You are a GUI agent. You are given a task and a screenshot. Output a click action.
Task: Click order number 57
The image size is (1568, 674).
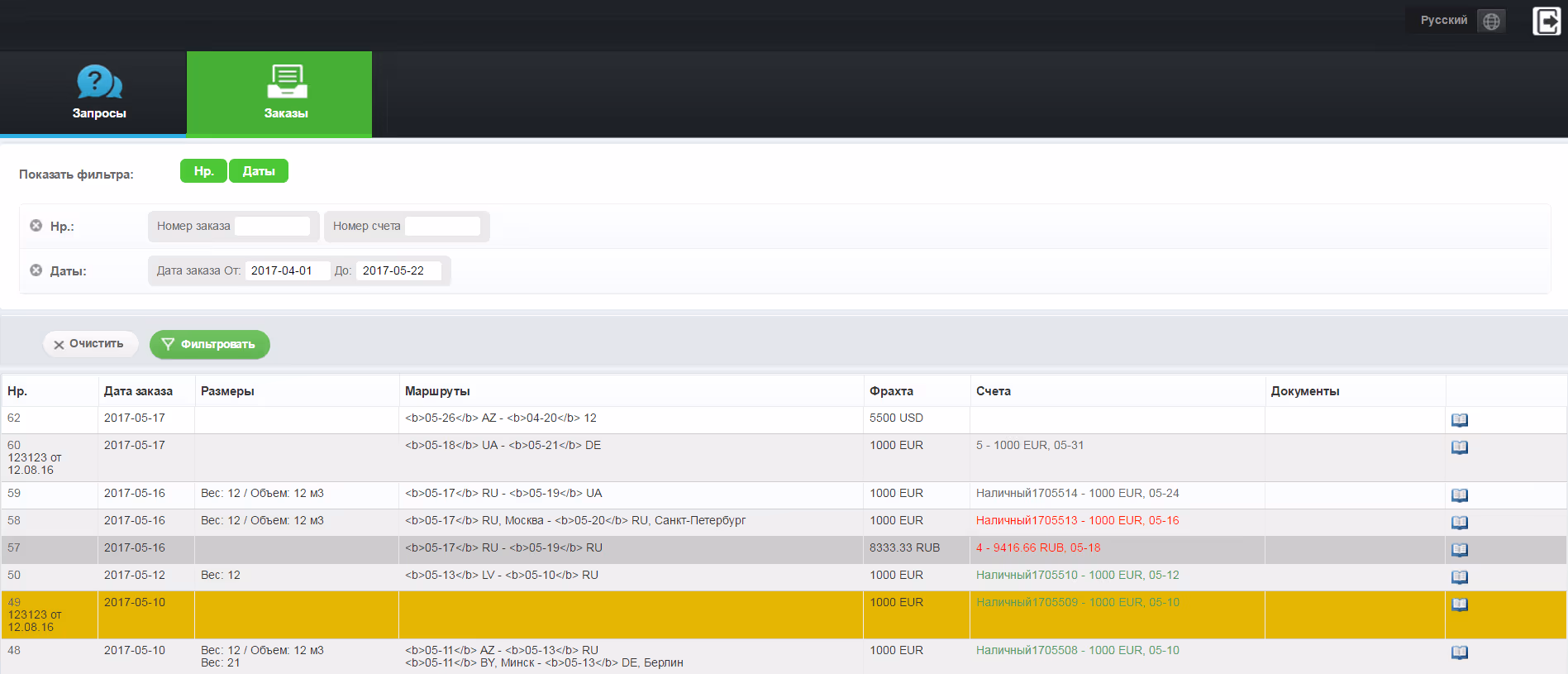pyautogui.click(x=14, y=547)
